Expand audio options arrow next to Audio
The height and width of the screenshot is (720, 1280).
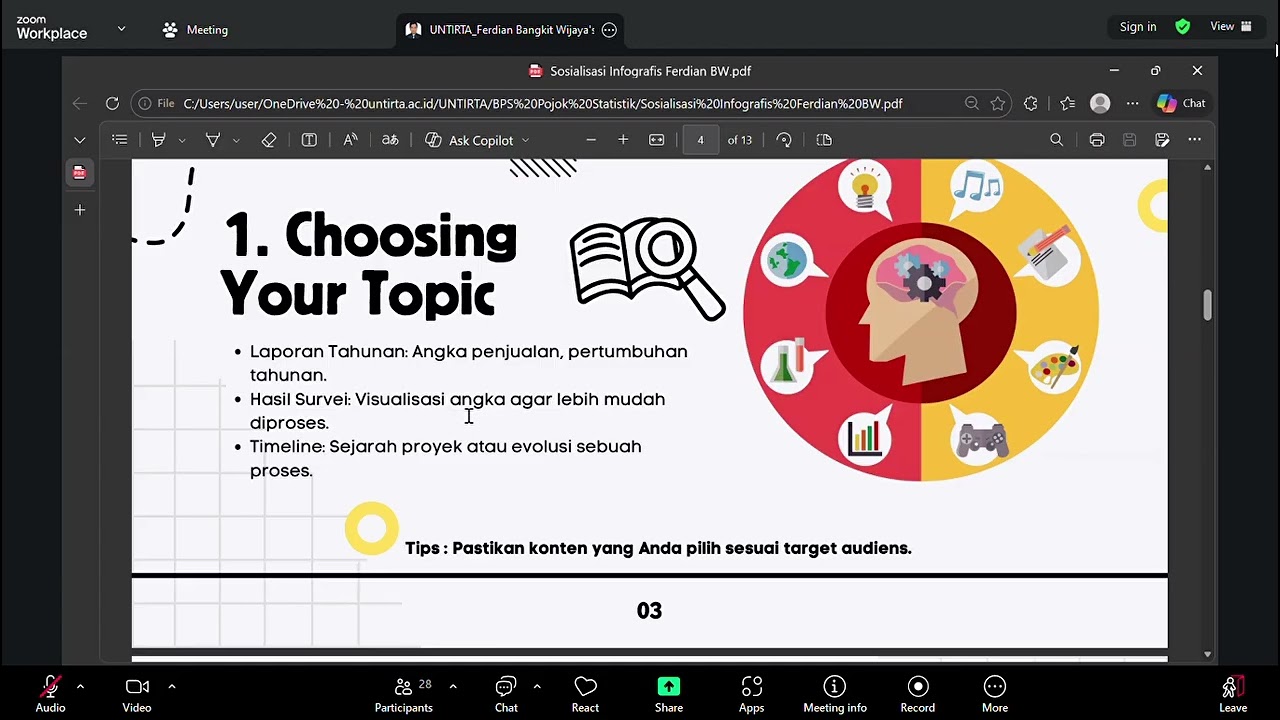tap(80, 686)
